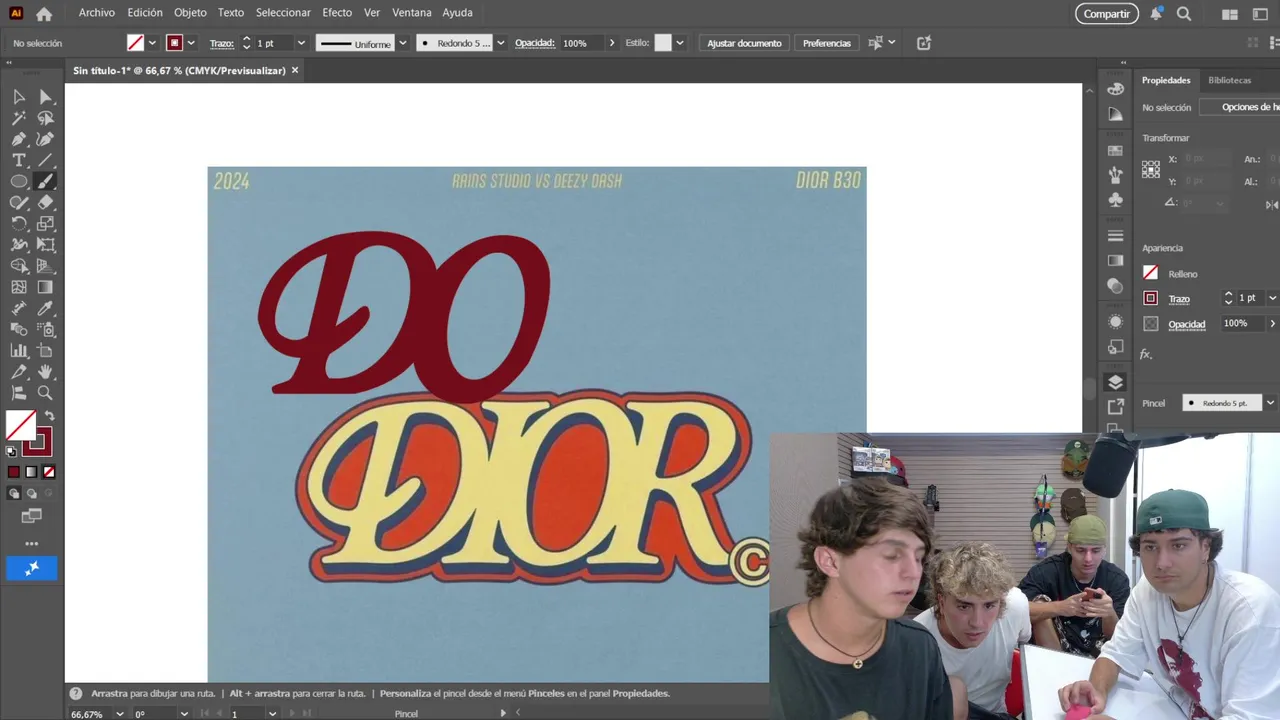
Task: Select the Hand tool
Action: [x=45, y=372]
